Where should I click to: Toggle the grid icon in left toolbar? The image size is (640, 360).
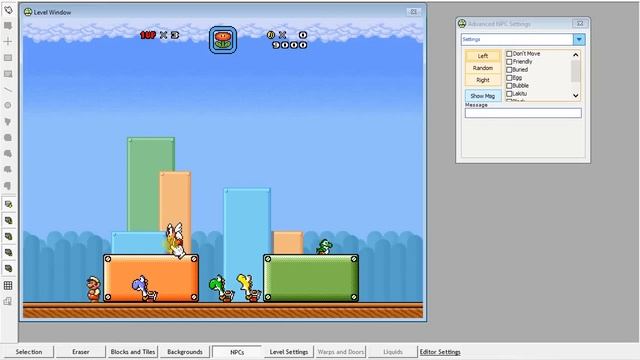(8, 285)
